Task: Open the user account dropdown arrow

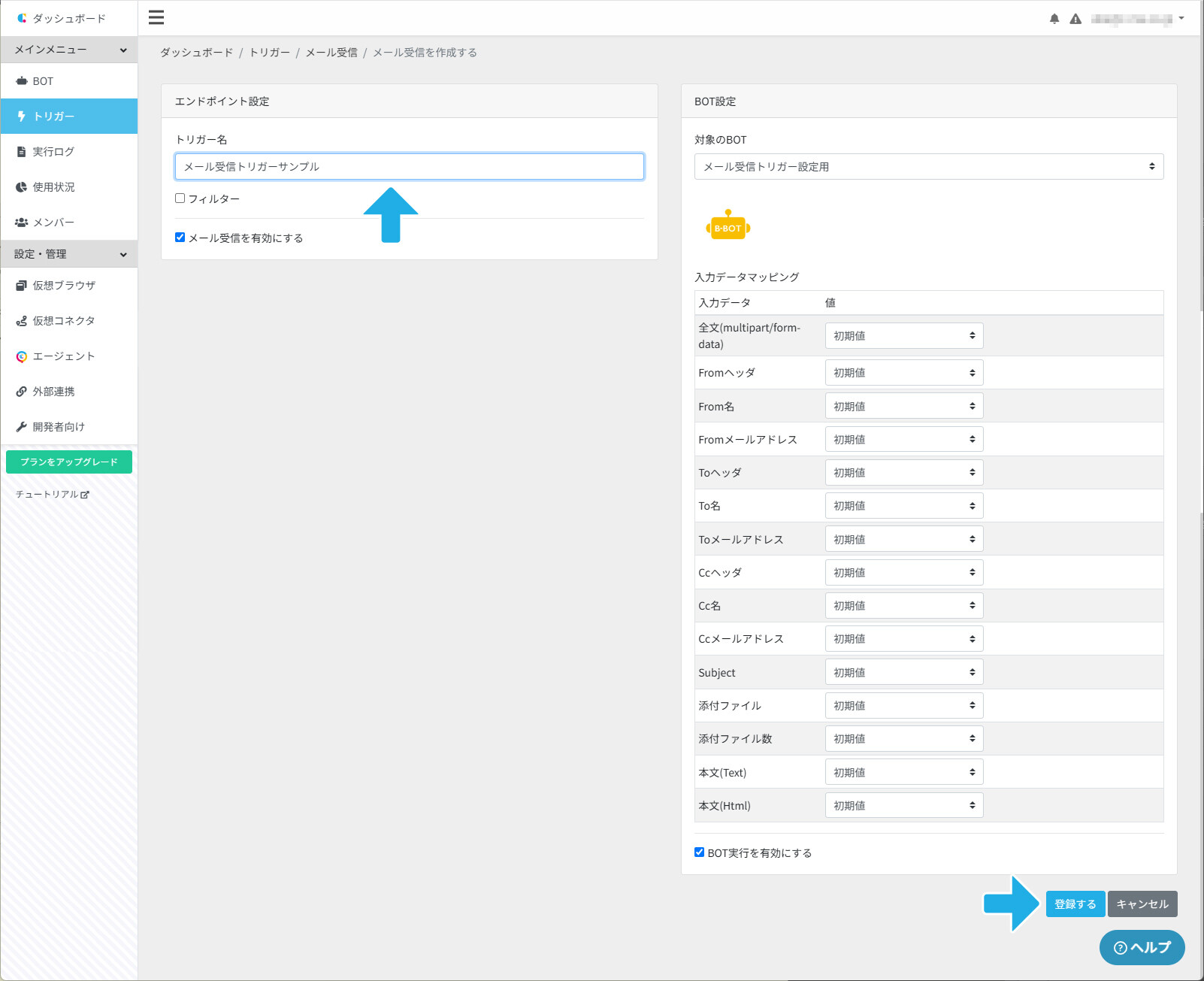Action: point(1181,19)
